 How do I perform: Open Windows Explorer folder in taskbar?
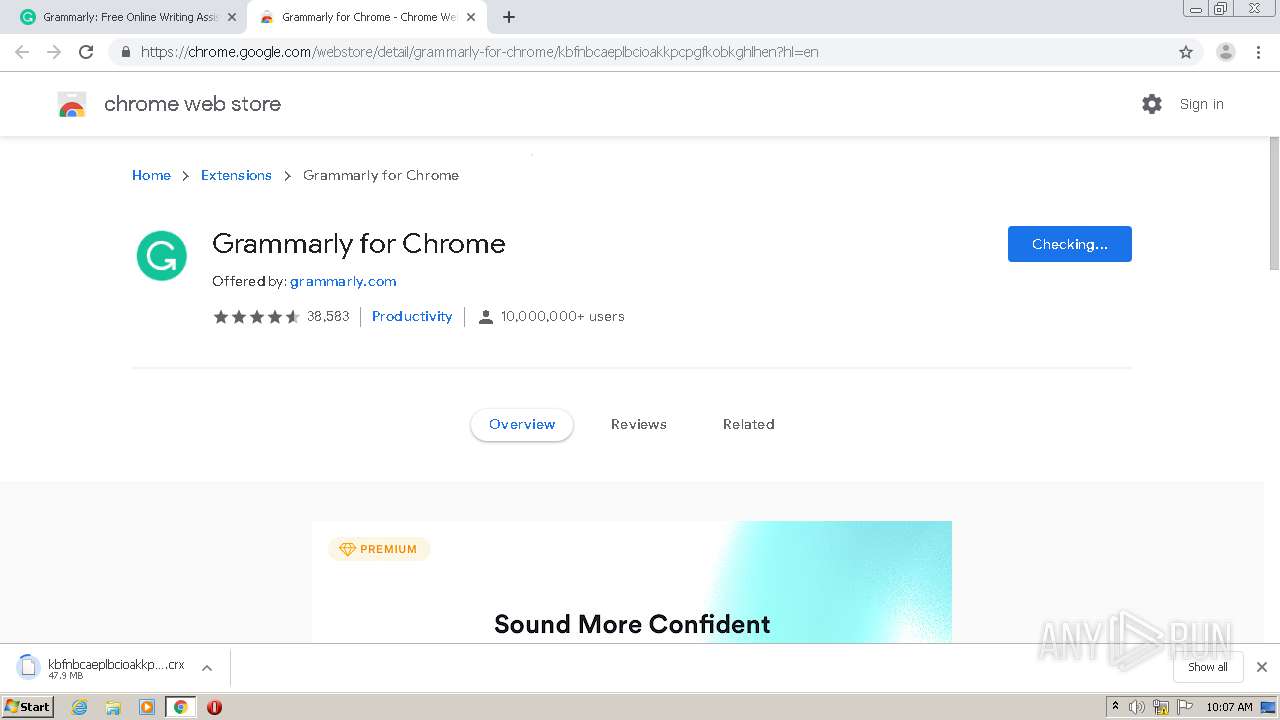pos(113,707)
